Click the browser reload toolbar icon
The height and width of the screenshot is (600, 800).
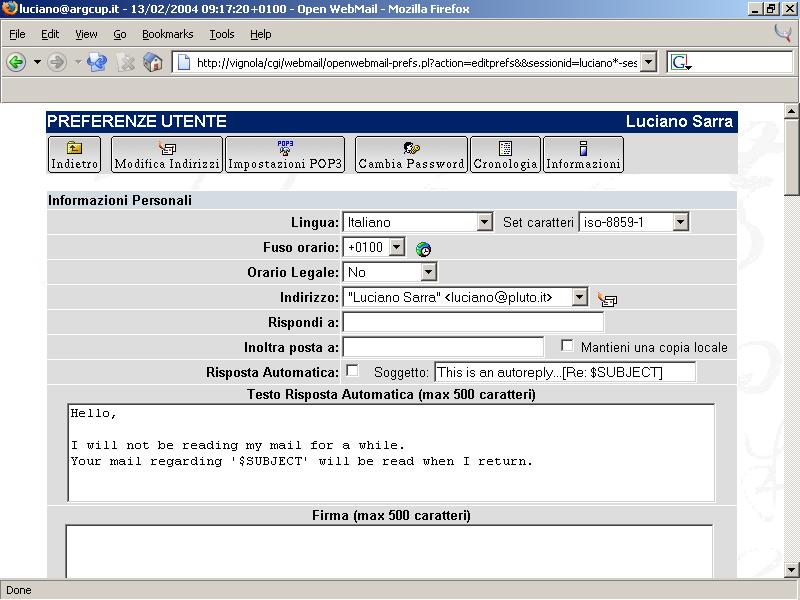97,63
